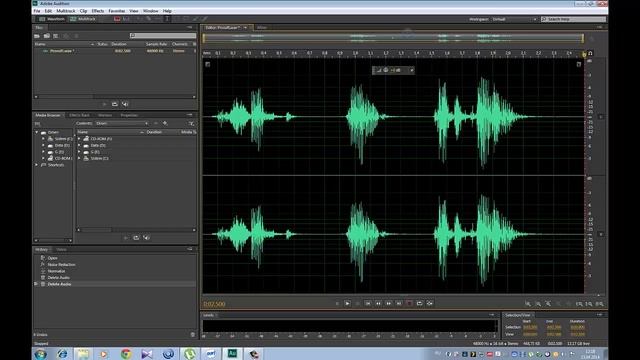Toggle Skip Selection button in transport

coord(430,303)
